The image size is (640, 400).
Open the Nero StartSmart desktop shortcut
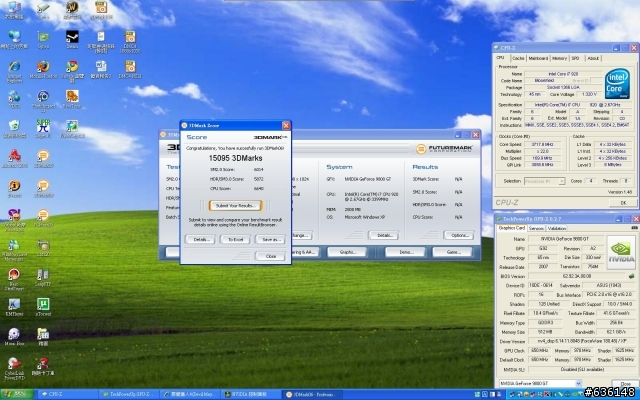coord(14,279)
